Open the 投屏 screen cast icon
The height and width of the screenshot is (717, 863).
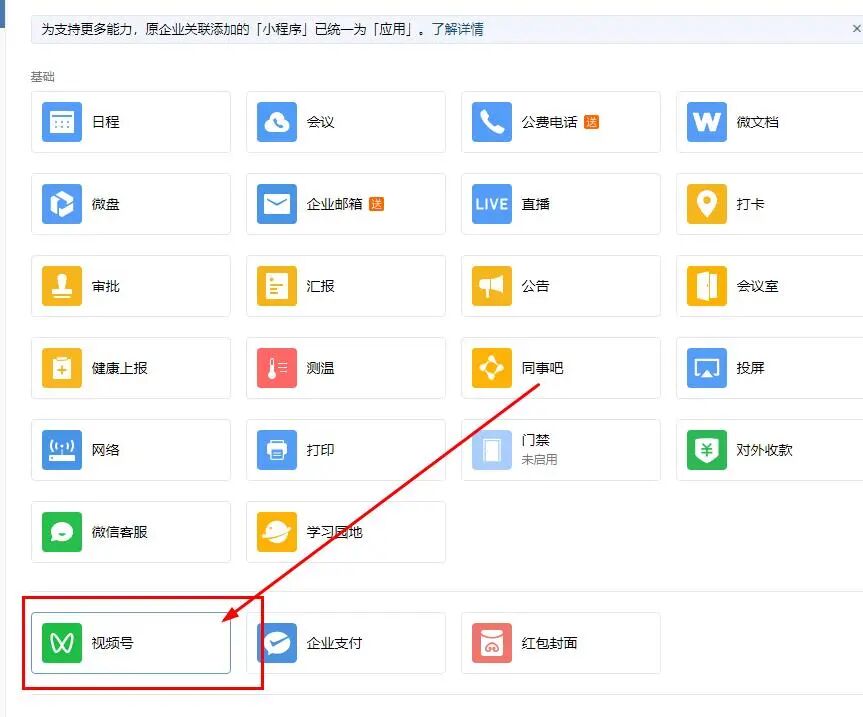click(x=707, y=368)
